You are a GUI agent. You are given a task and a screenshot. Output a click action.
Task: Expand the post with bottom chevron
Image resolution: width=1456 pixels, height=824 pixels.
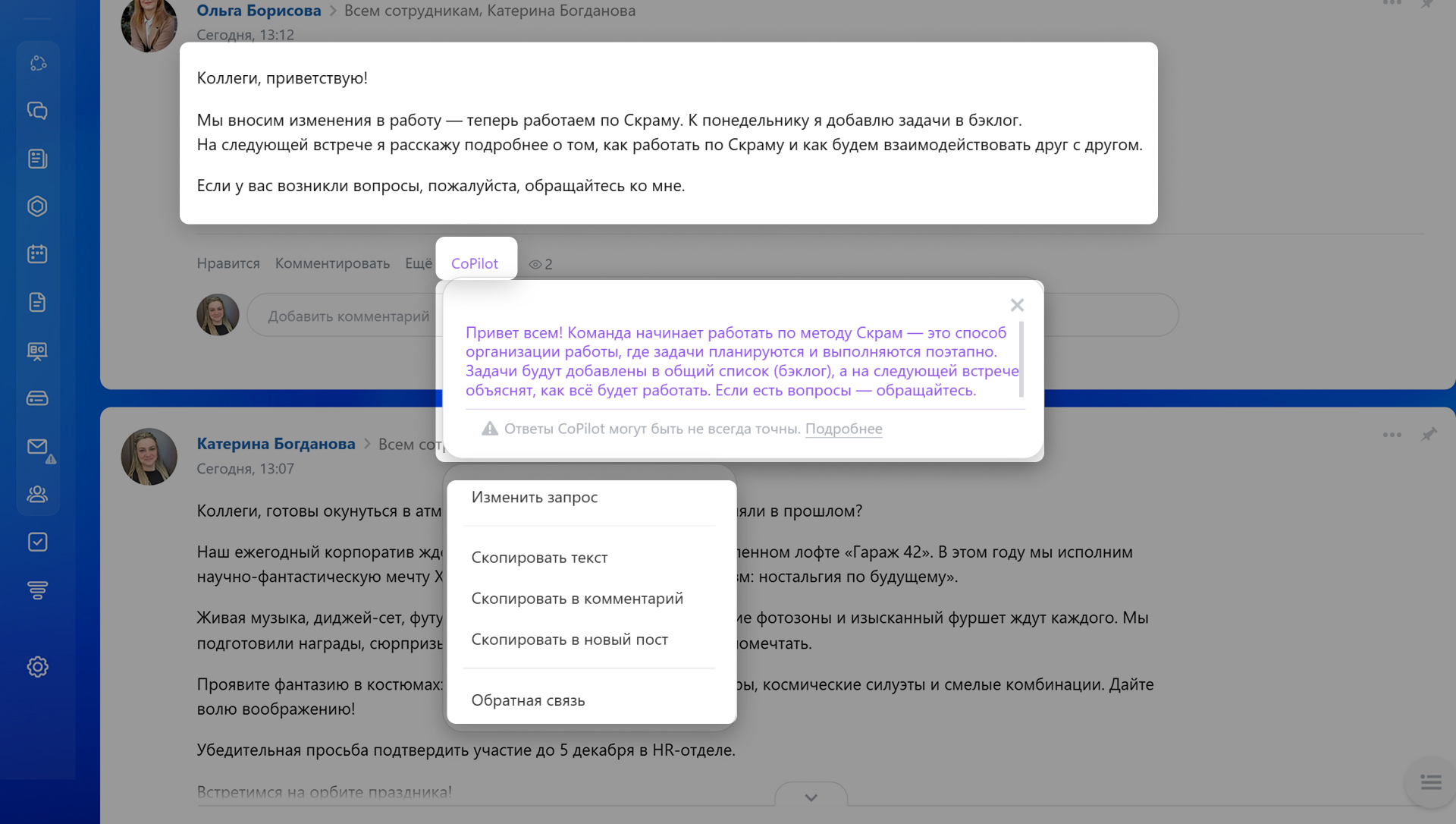pos(811,797)
